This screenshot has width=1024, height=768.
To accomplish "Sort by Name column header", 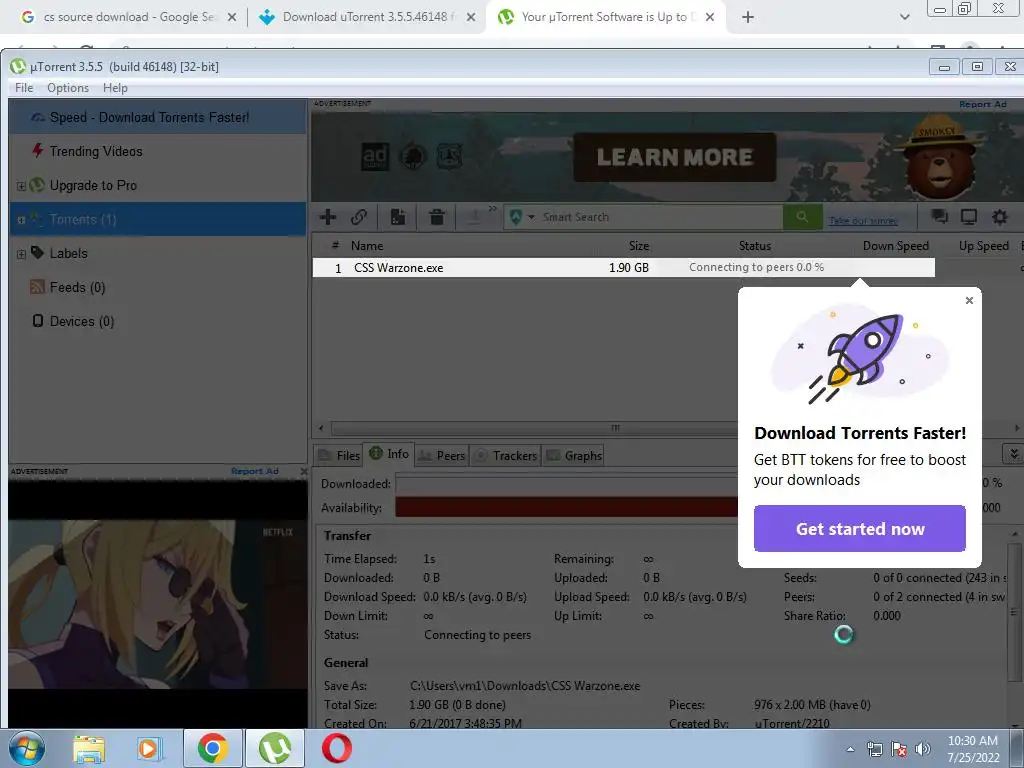I will 367,246.
